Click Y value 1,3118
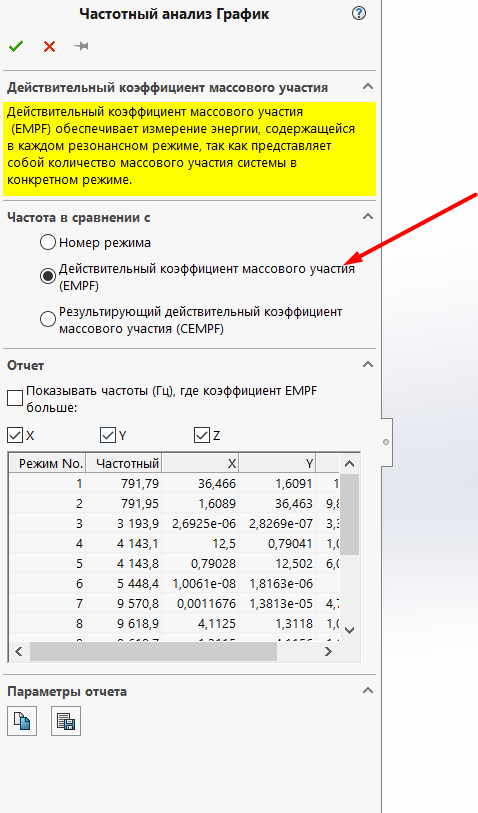The image size is (478, 813). [x=277, y=623]
